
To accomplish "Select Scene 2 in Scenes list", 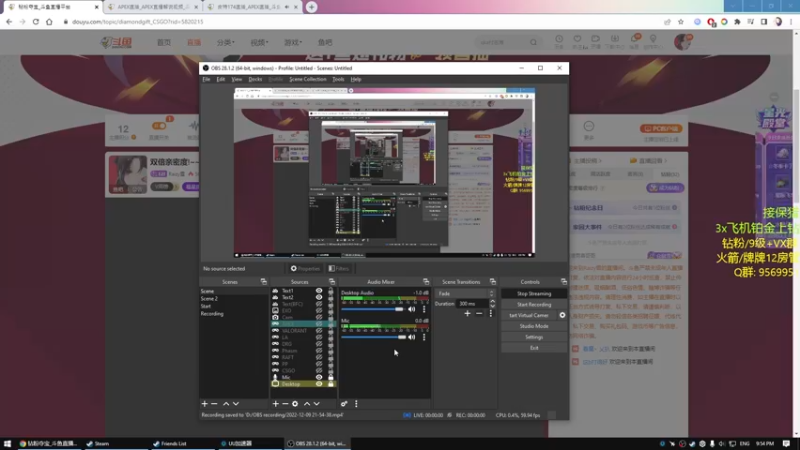I will click(209, 298).
